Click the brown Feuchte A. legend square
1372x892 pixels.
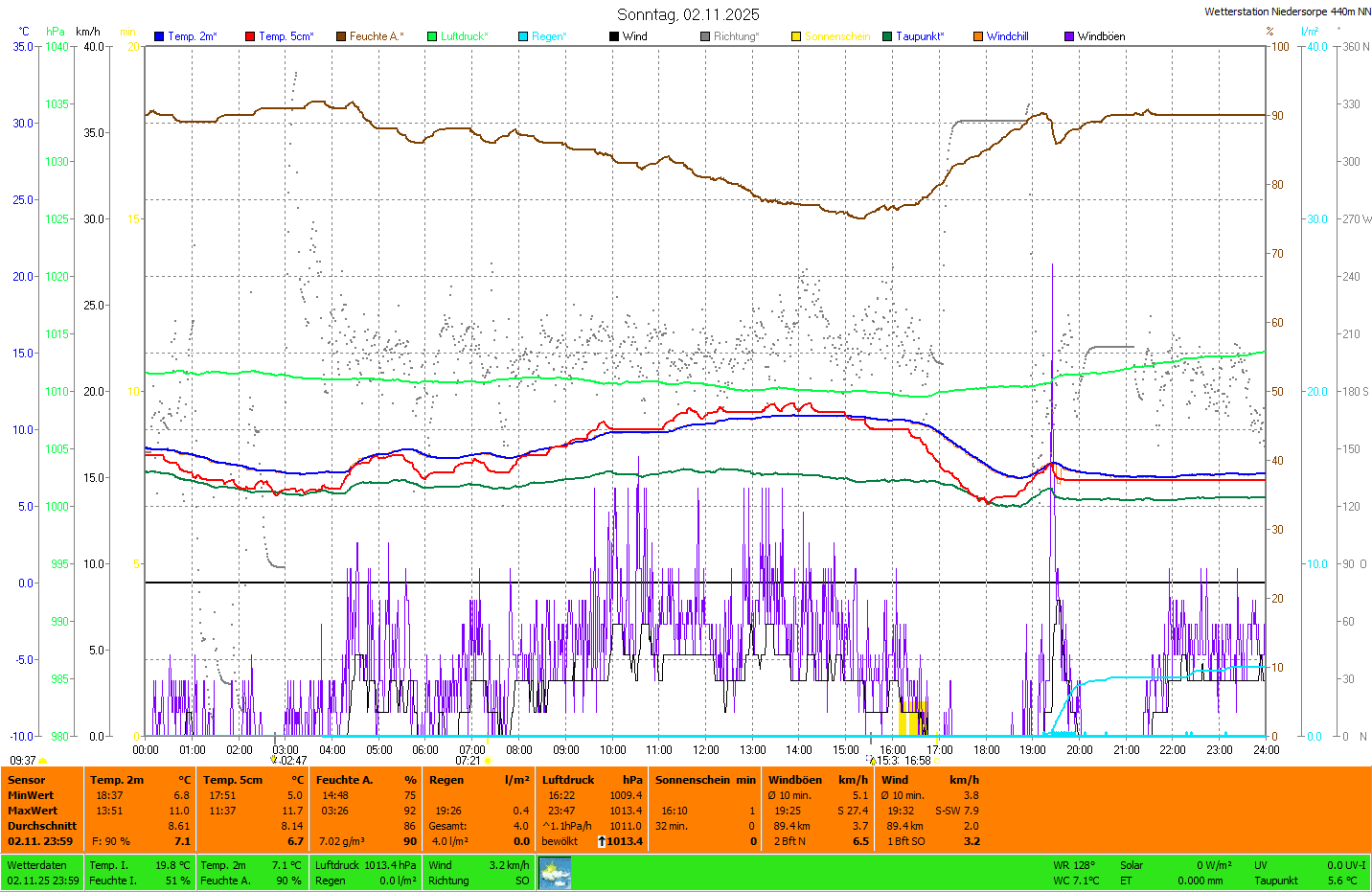(341, 36)
